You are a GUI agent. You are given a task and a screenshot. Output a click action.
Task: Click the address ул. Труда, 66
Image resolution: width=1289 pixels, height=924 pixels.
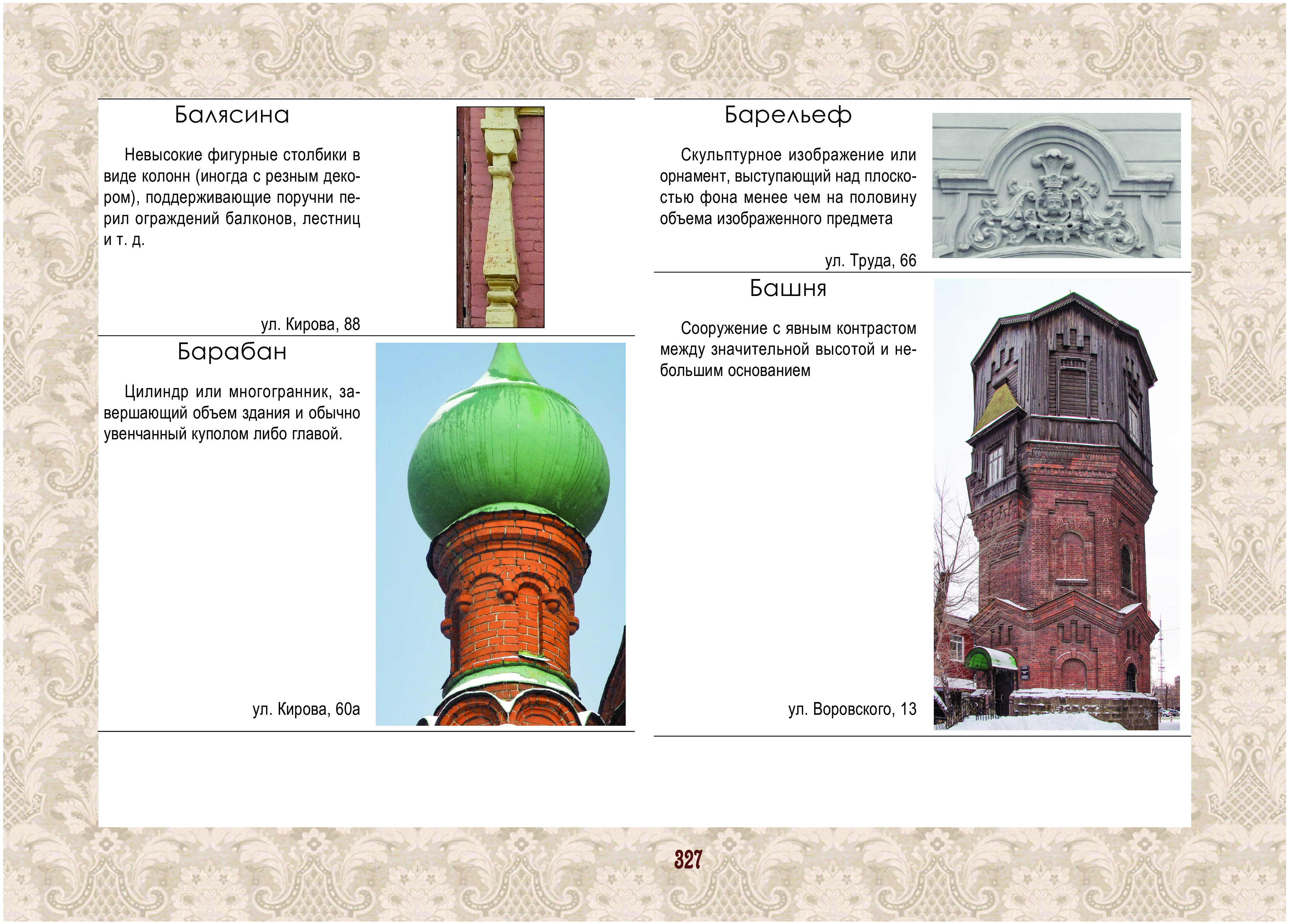[871, 261]
